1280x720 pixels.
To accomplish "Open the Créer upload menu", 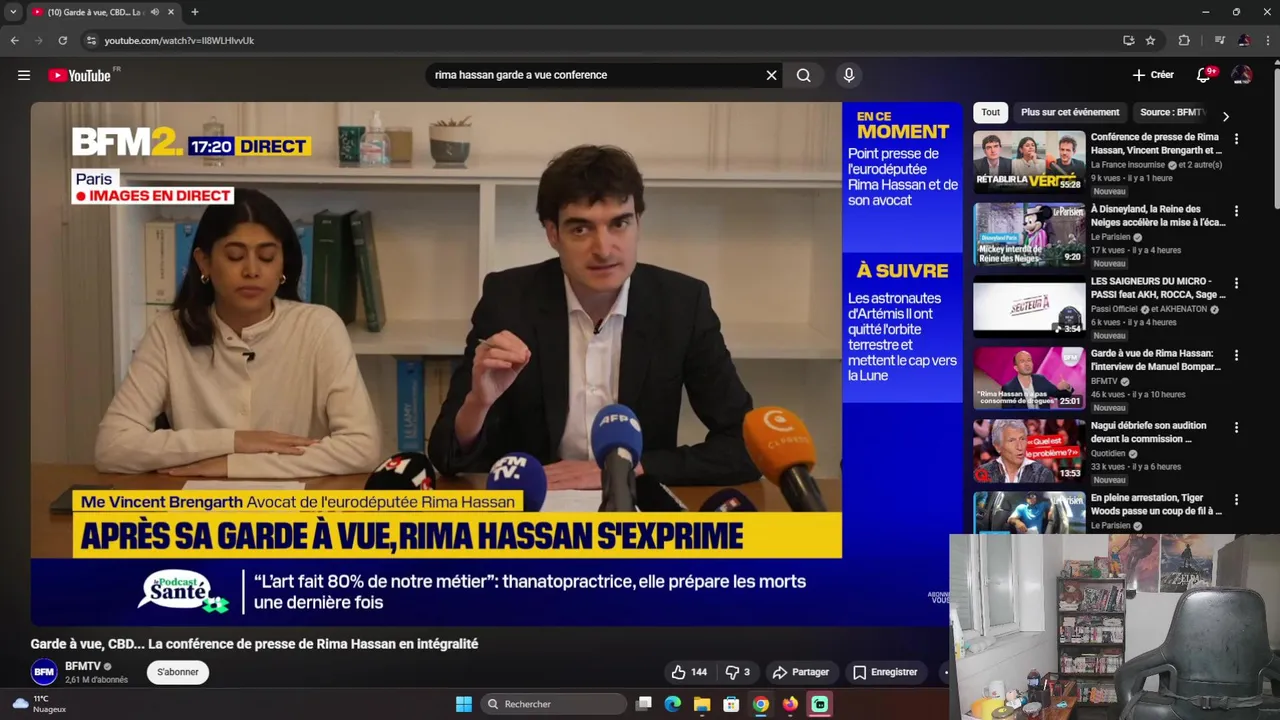I will pyautogui.click(x=1153, y=75).
